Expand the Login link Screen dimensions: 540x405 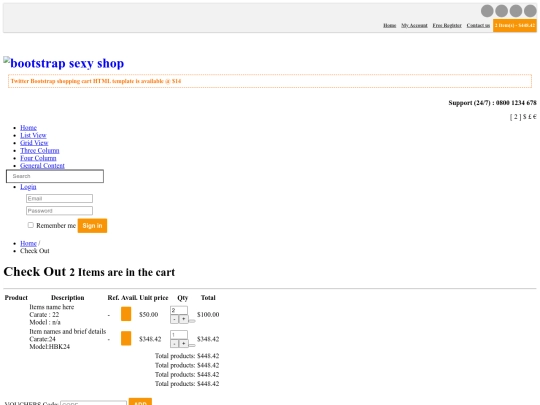(x=28, y=187)
